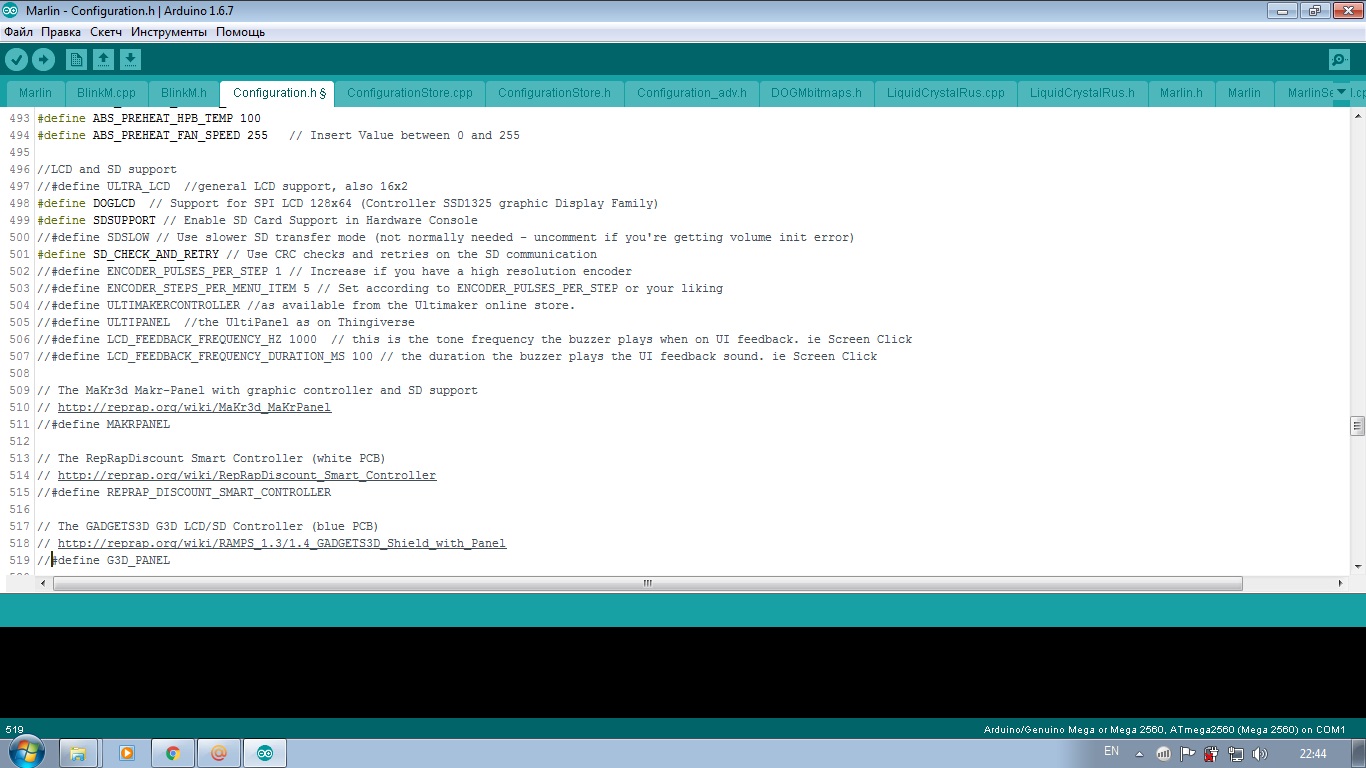The height and width of the screenshot is (768, 1366).
Task: Click the '#define ABS_PREHEAT_HPB_TEMP 100' line
Action: click(149, 119)
